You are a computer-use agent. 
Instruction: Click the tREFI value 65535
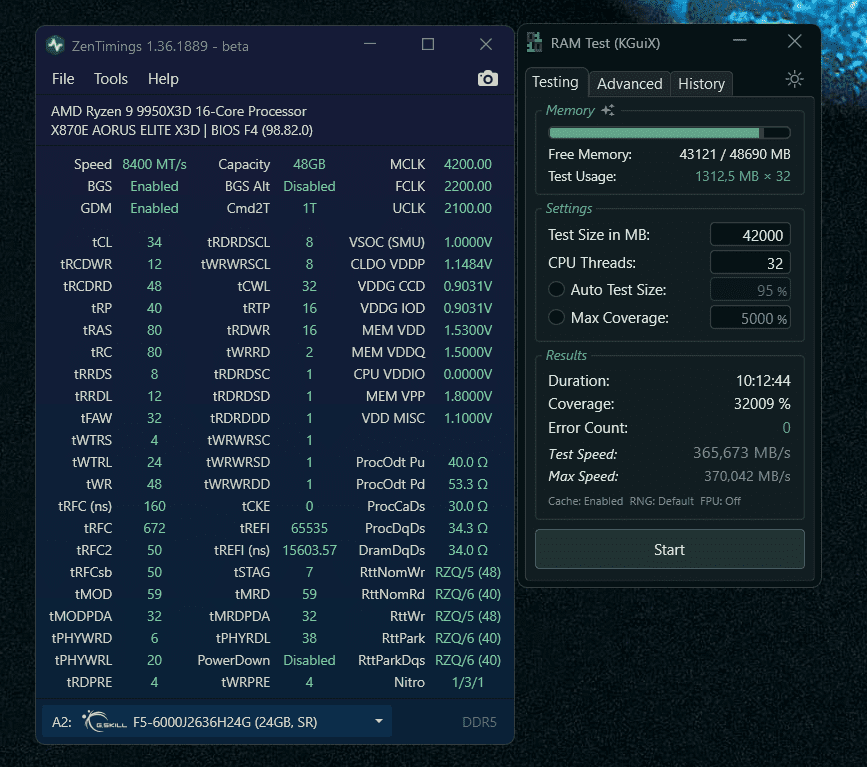pyautogui.click(x=309, y=528)
